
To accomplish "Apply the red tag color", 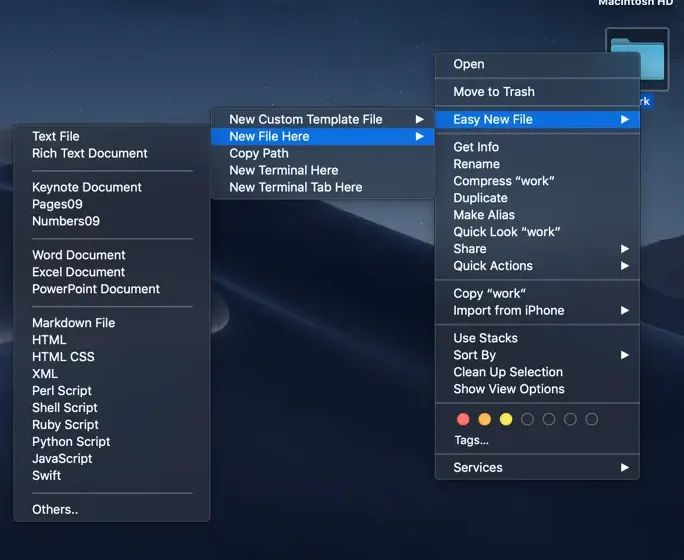I will [x=463, y=420].
